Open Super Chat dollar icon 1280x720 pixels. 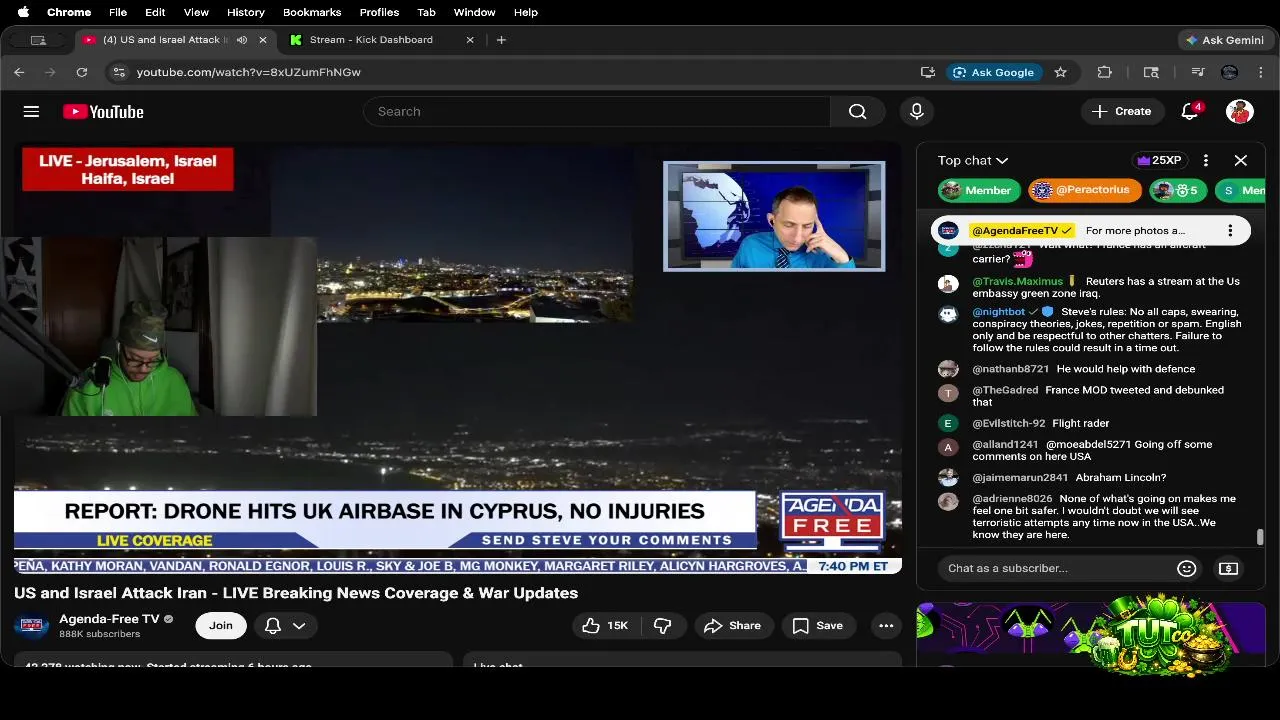pos(1229,568)
